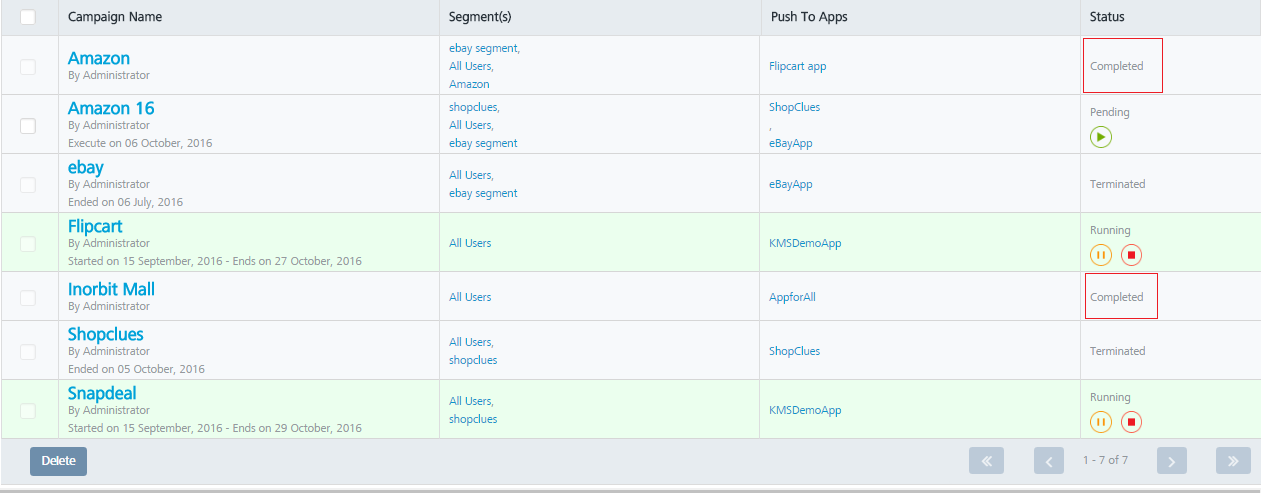This screenshot has height=493, width=1261.
Task: Open the ebay campaign details
Action: [86, 167]
